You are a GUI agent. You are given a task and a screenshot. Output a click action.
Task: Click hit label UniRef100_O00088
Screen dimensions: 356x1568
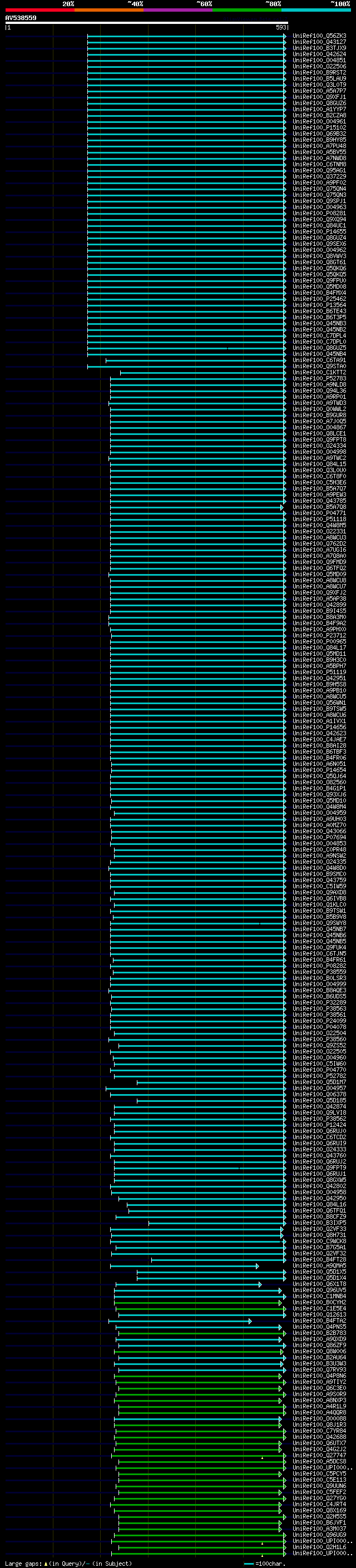tap(319, 1419)
